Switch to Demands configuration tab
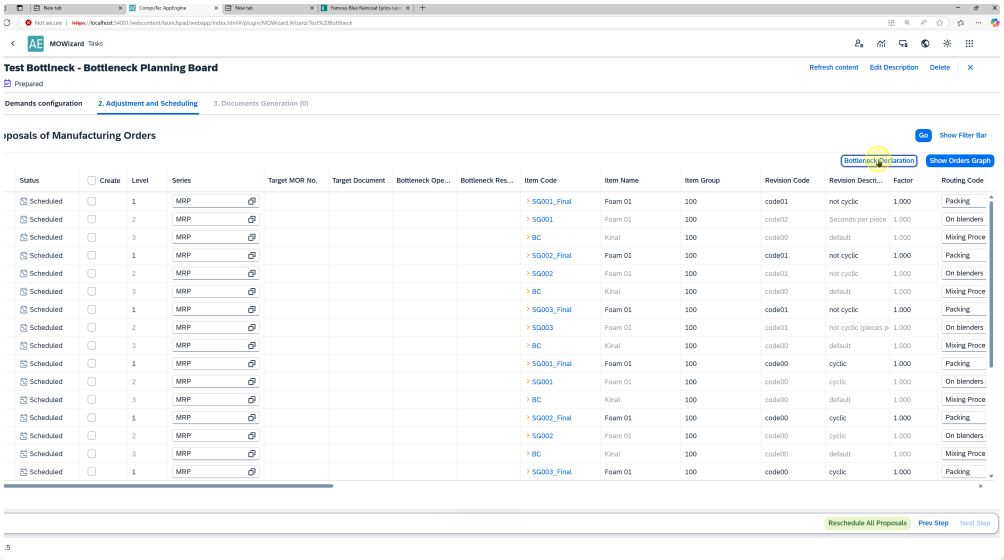This screenshot has width=1004, height=560. coord(43,103)
